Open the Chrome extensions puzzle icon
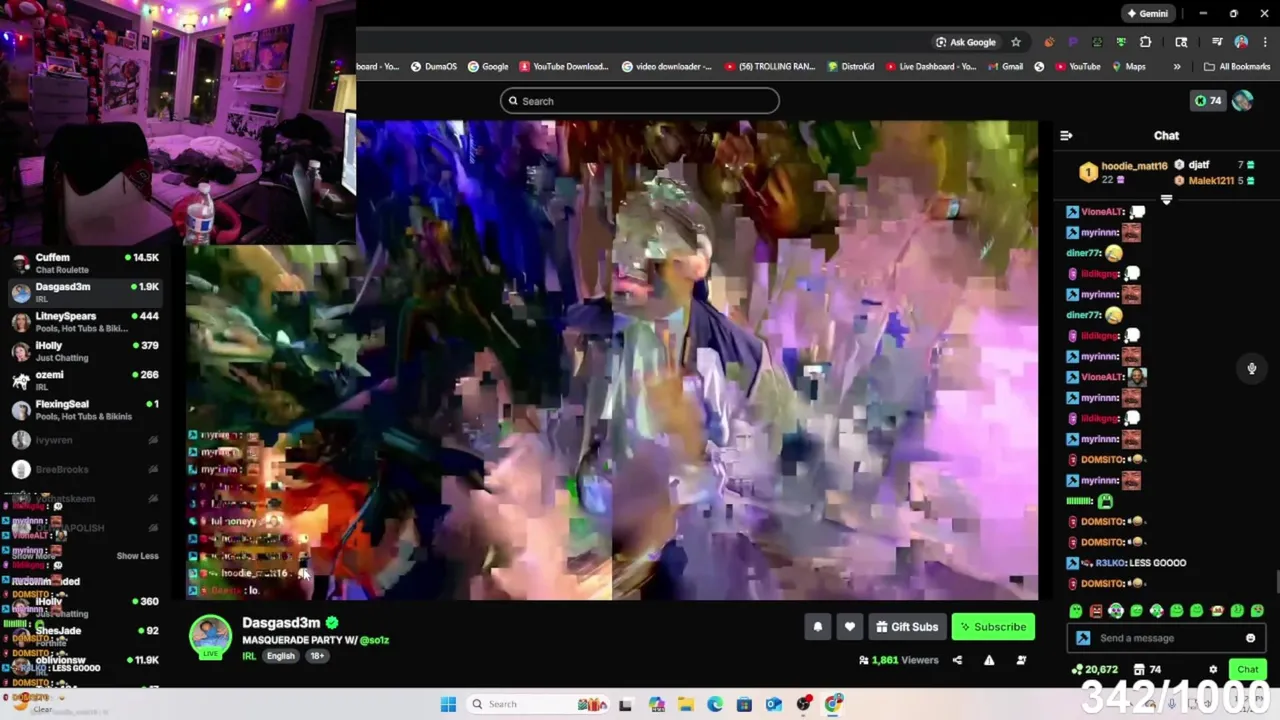The width and height of the screenshot is (1280, 720). click(x=1145, y=42)
